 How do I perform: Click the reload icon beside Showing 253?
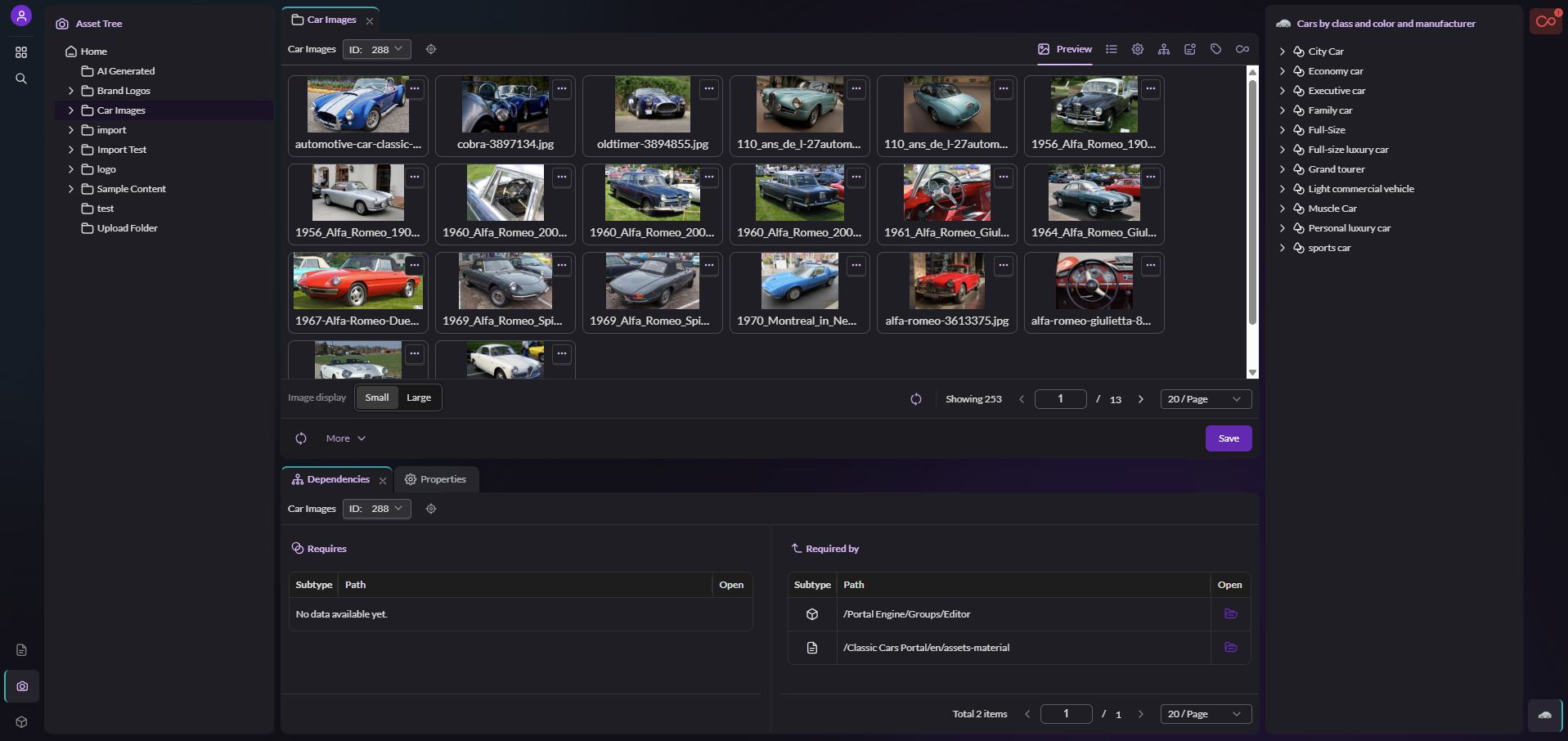[915, 399]
